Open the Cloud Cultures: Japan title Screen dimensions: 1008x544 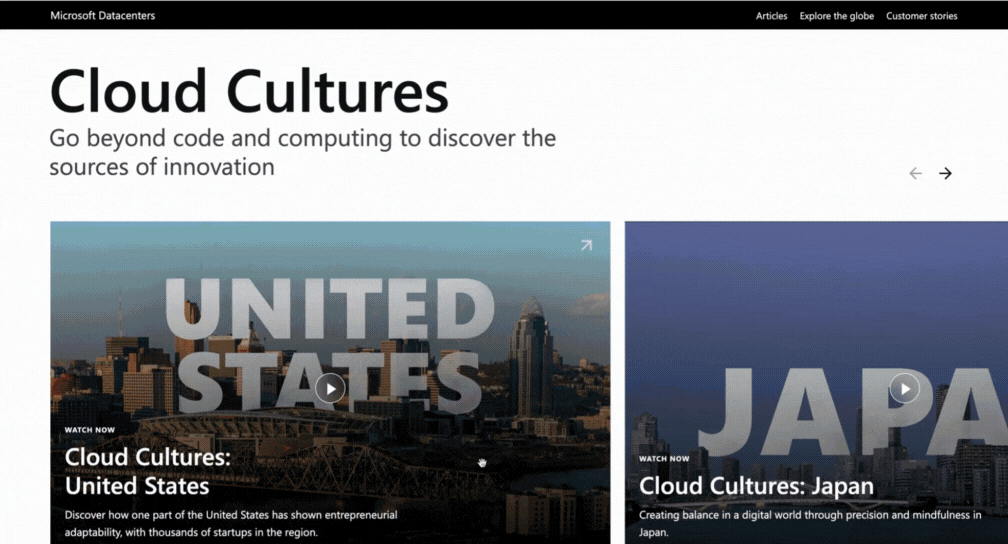pos(756,486)
